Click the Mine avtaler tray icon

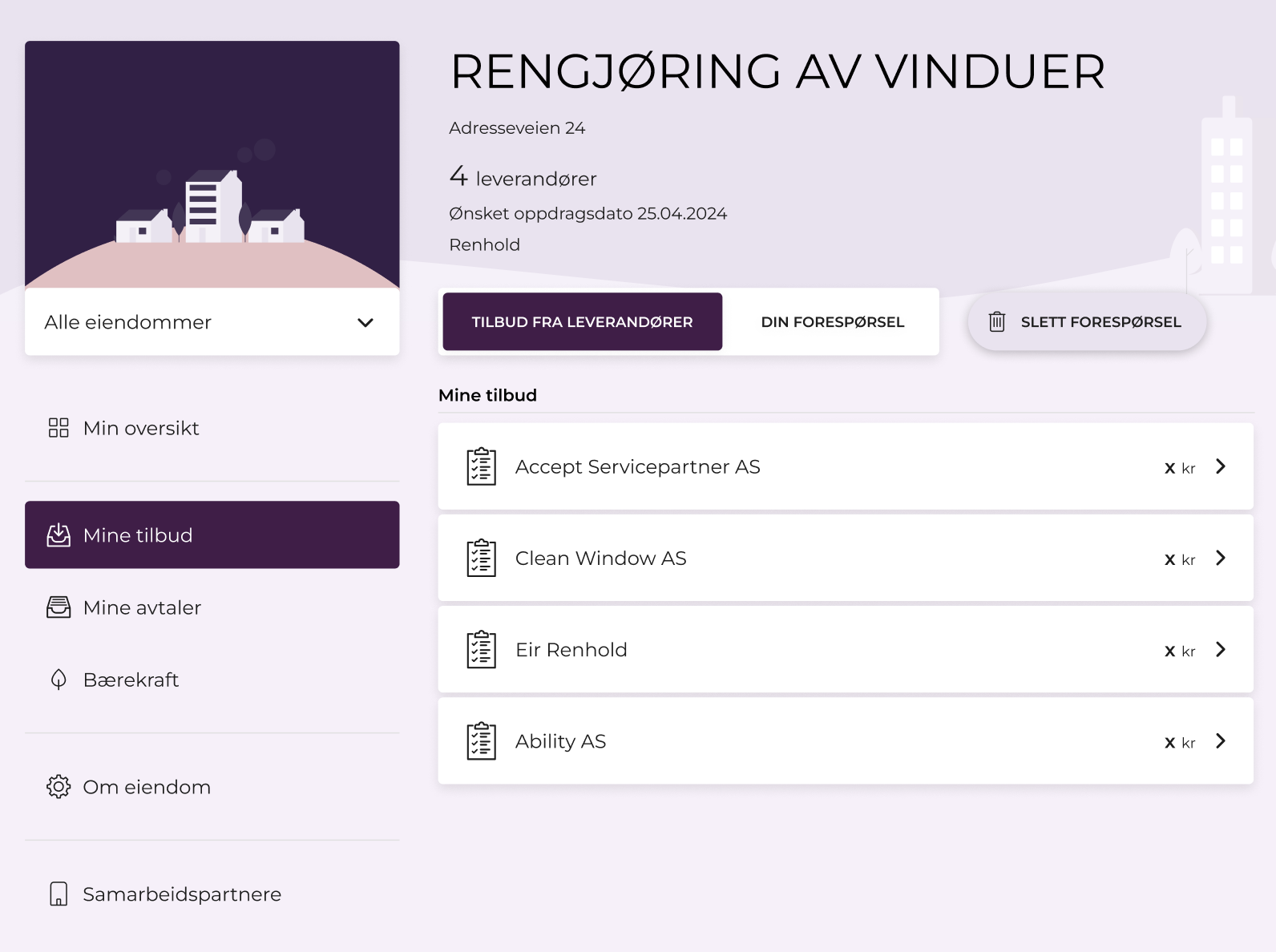[59, 607]
